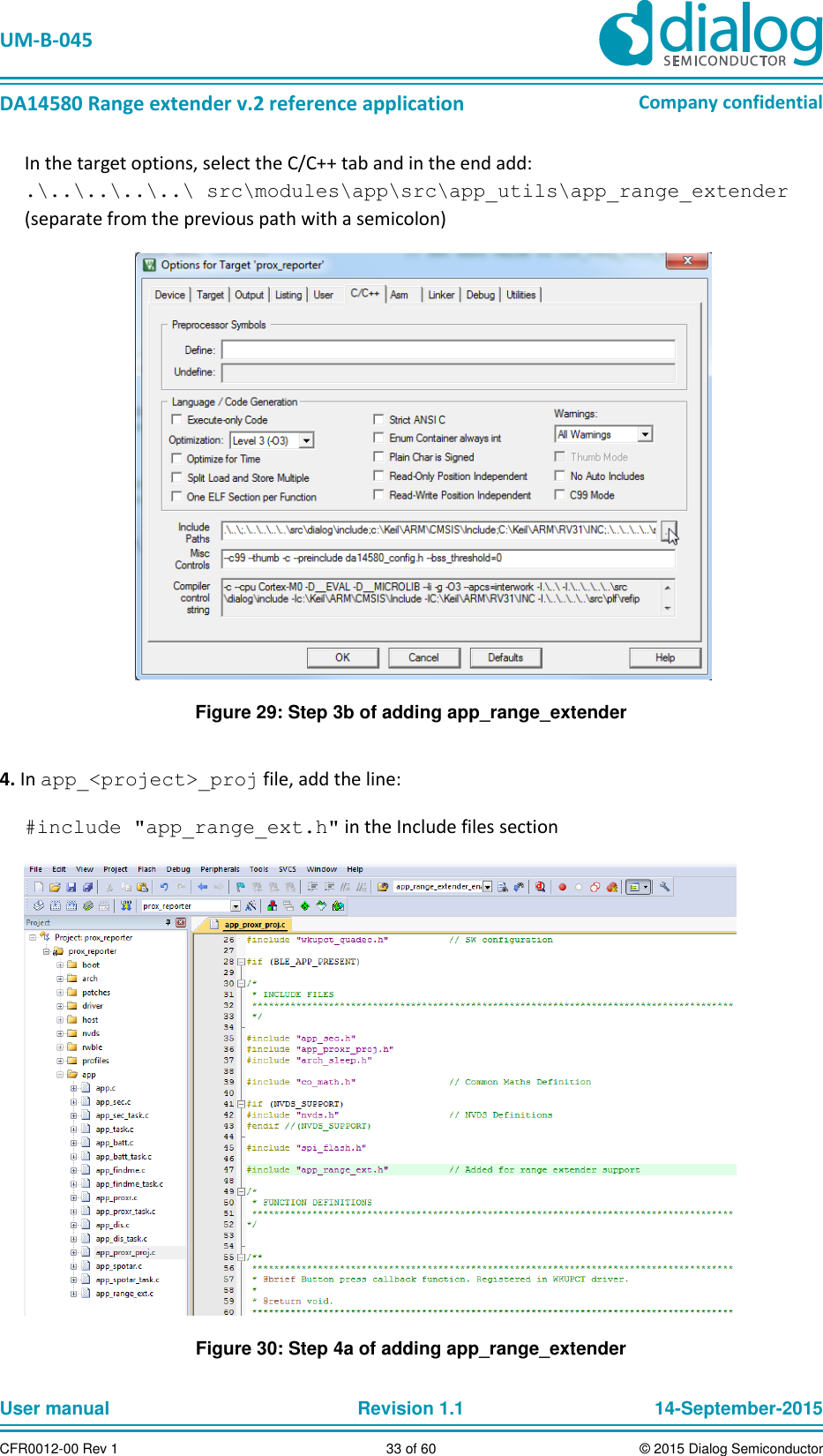823x1456 pixels.
Task: Click the Download to flash LOAD icon
Action: pyautogui.click(x=125, y=905)
